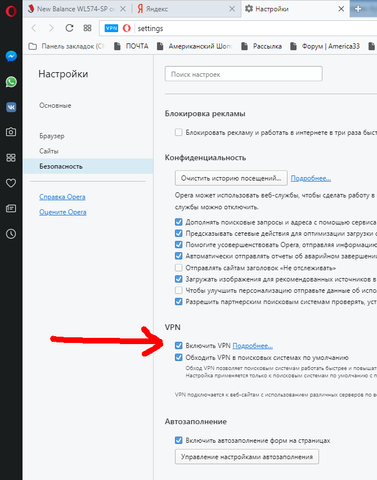The width and height of the screenshot is (377, 480).
Task: Open bookmarks heart icon in sidebar
Action: point(11,183)
